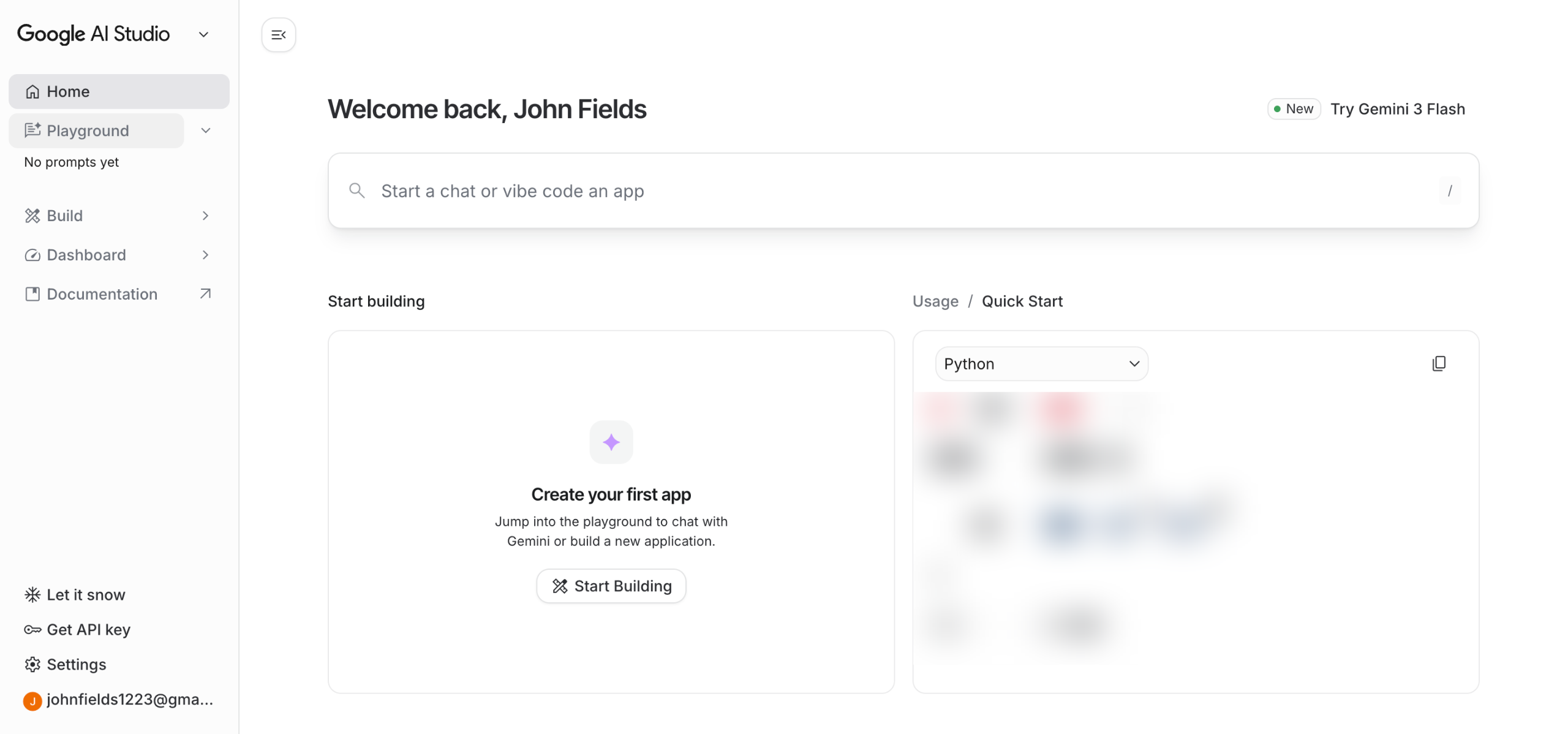Open Documentation external link arrow

click(205, 294)
